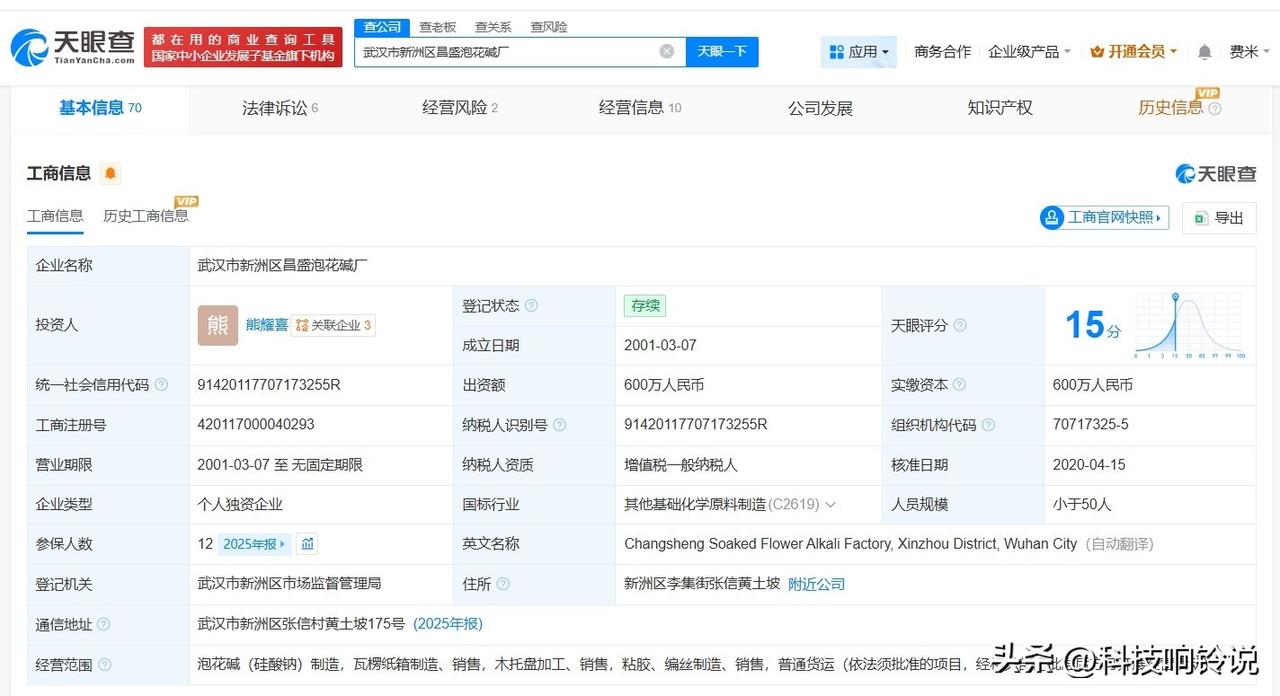Click investor avatar 熊
Image resolution: width=1280 pixels, height=696 pixels.
pos(218,325)
